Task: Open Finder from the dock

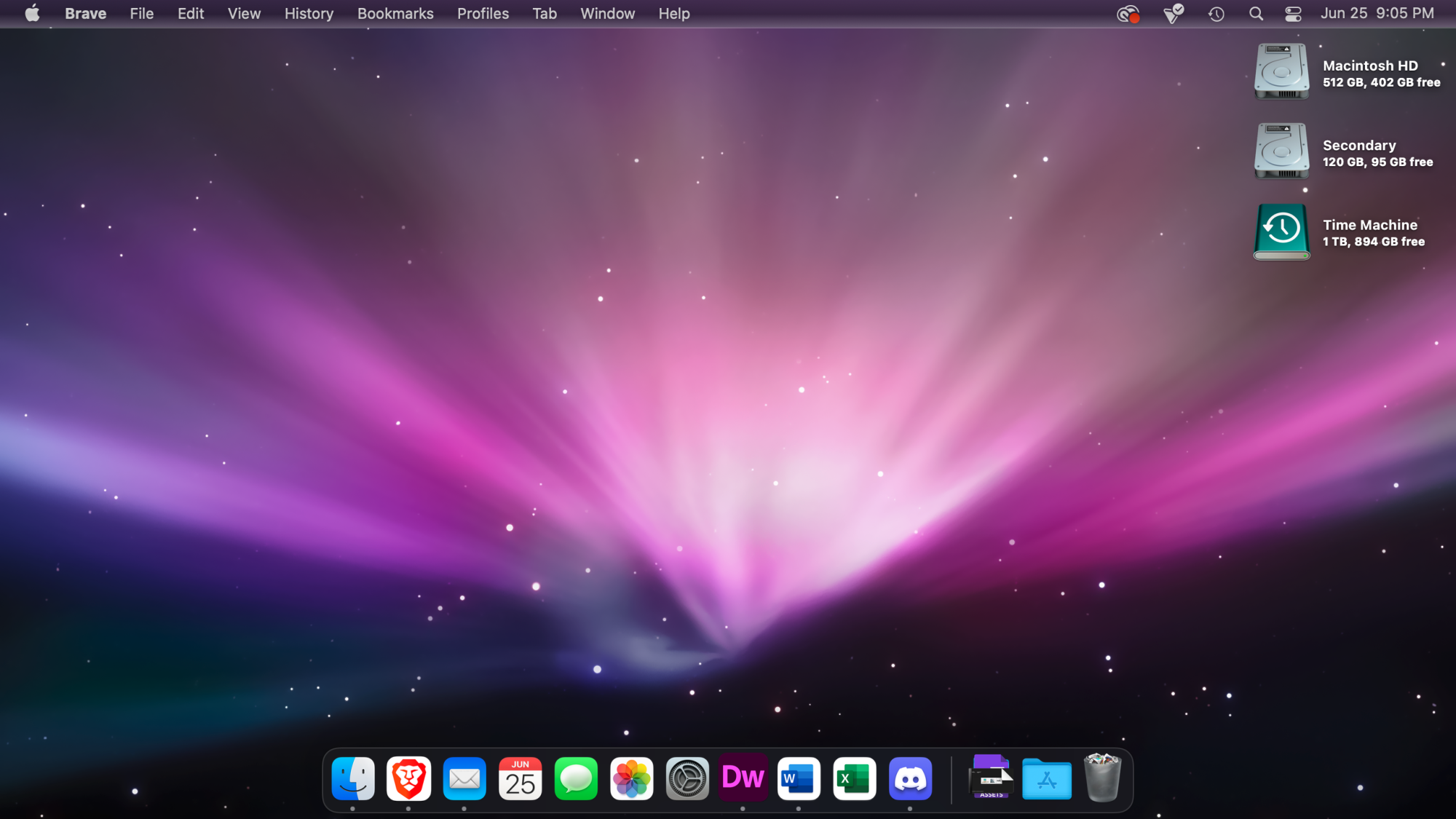Action: click(x=353, y=779)
